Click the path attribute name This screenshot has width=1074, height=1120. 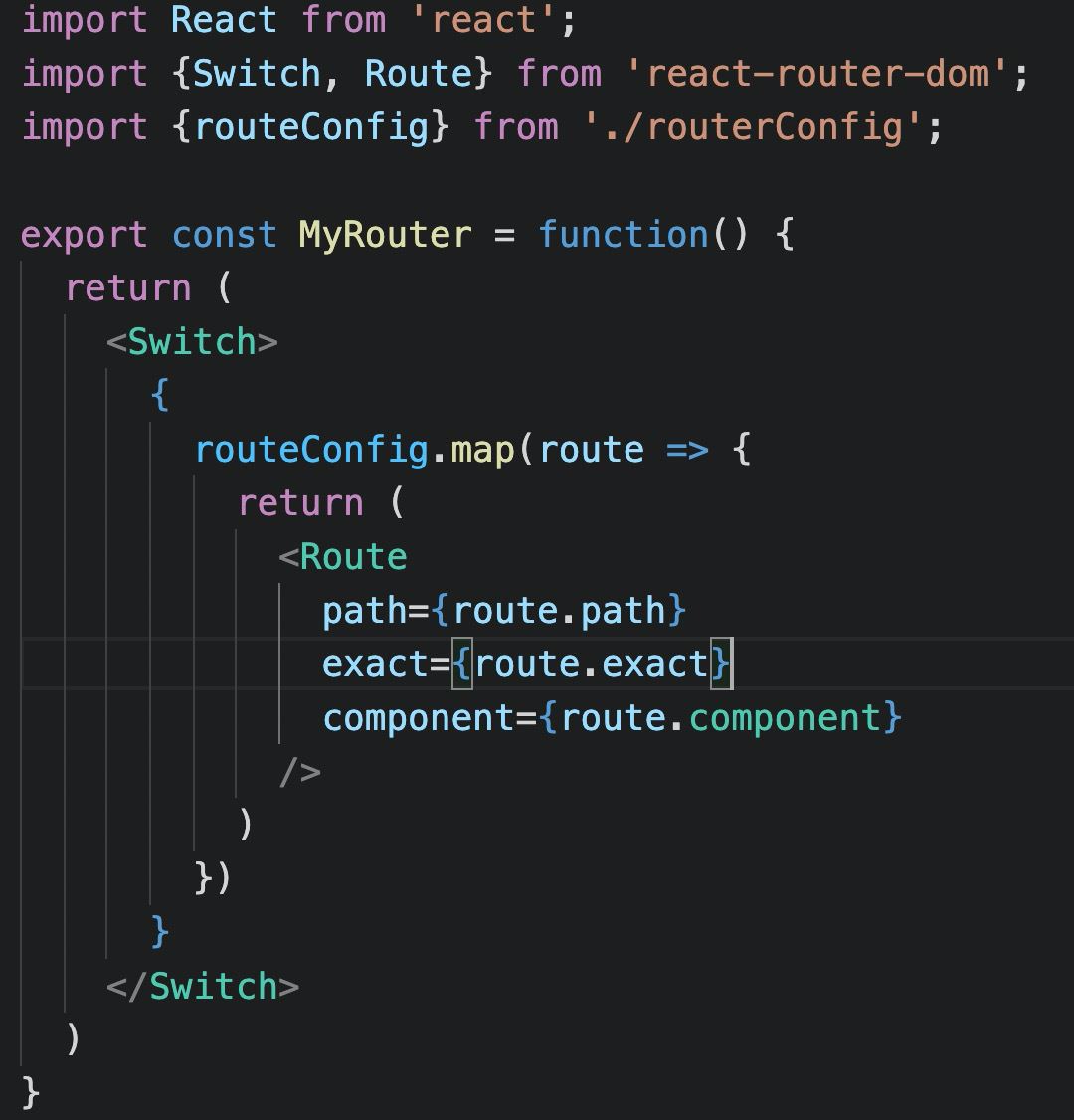click(365, 612)
